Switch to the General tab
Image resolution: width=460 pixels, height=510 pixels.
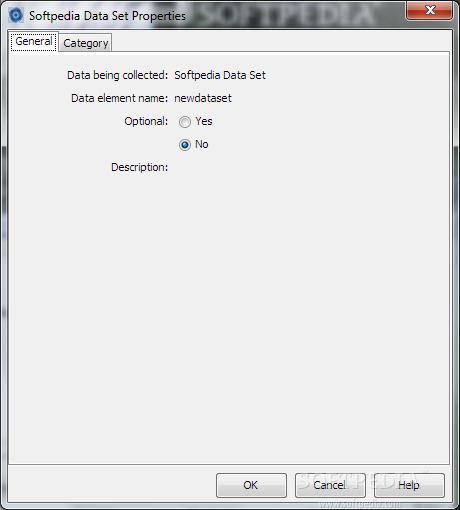click(34, 42)
